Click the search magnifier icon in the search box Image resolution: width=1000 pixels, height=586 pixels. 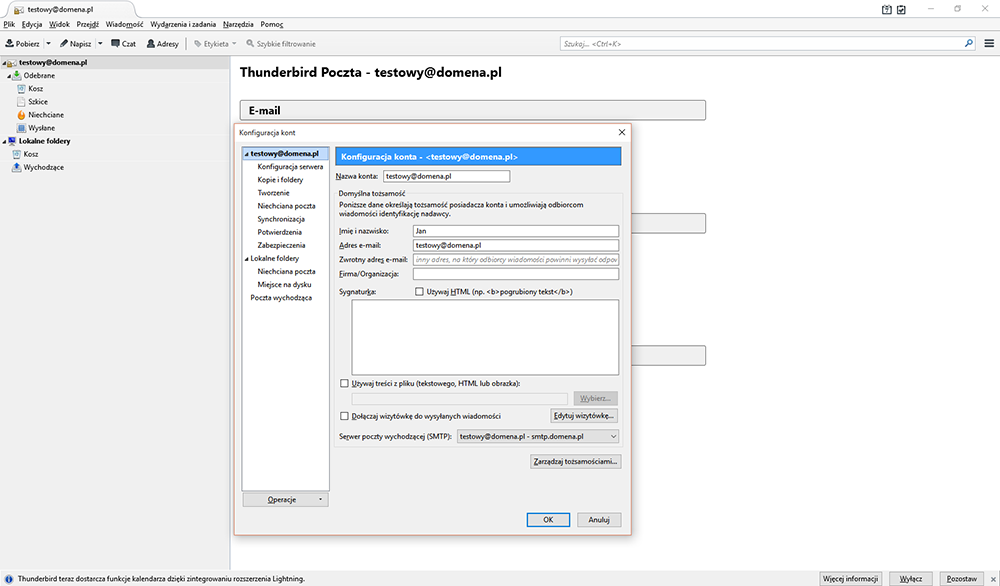[x=969, y=43]
